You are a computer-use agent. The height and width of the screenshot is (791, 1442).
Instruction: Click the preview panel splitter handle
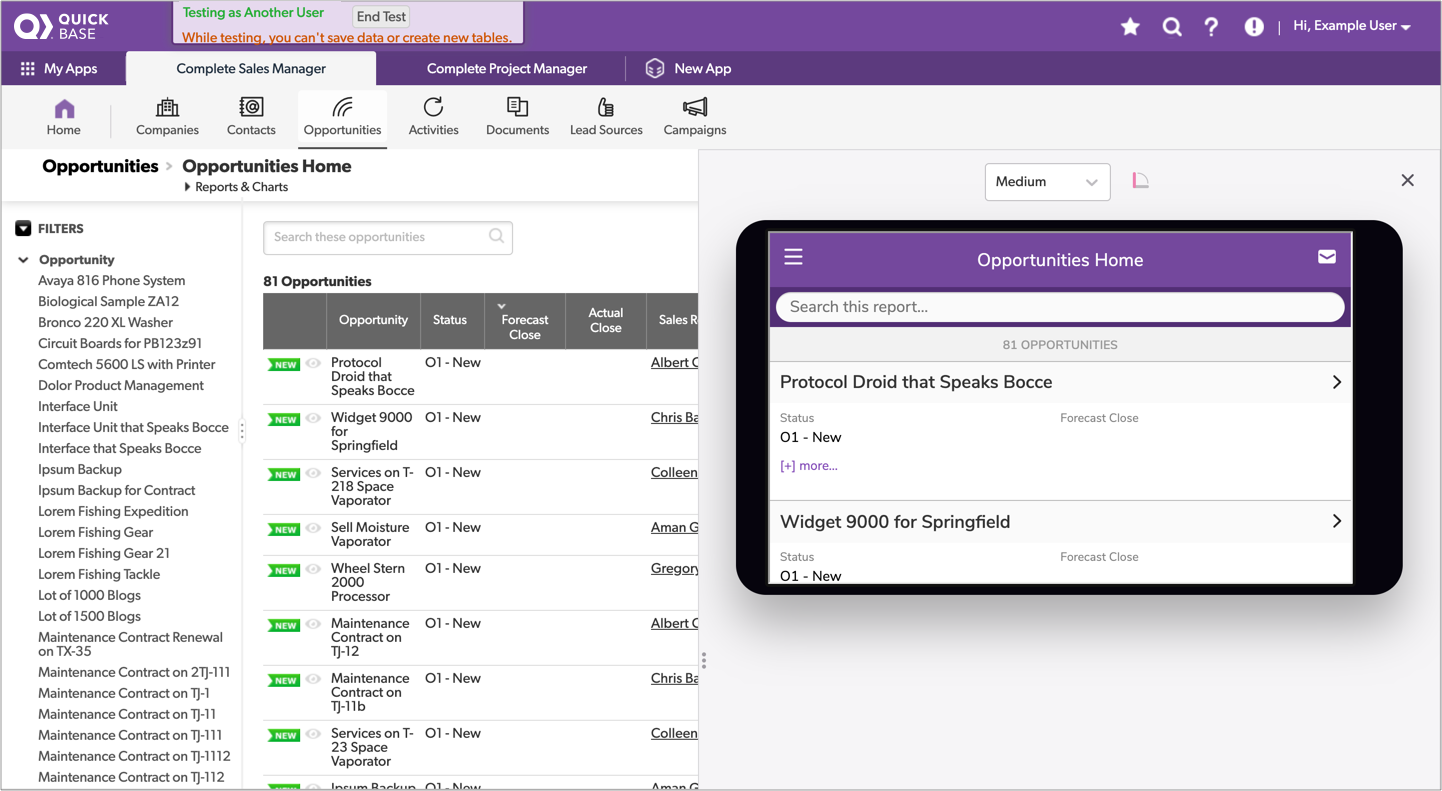point(704,660)
